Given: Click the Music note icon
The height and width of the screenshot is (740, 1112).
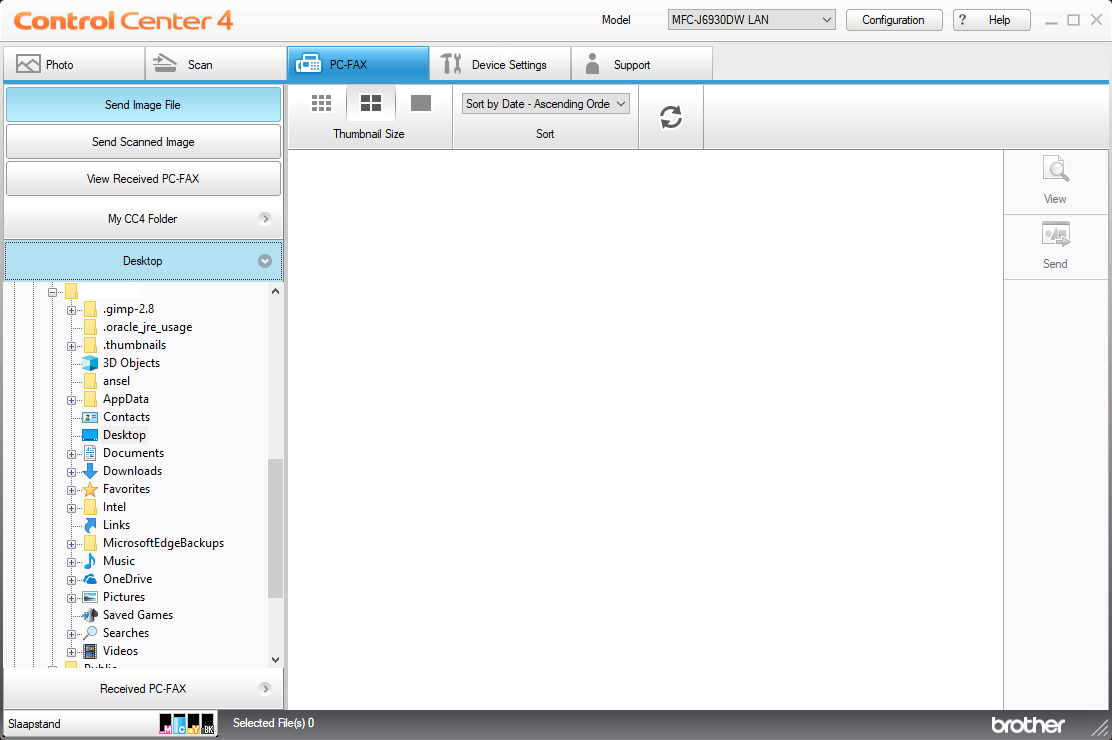Looking at the screenshot, I should (x=90, y=560).
